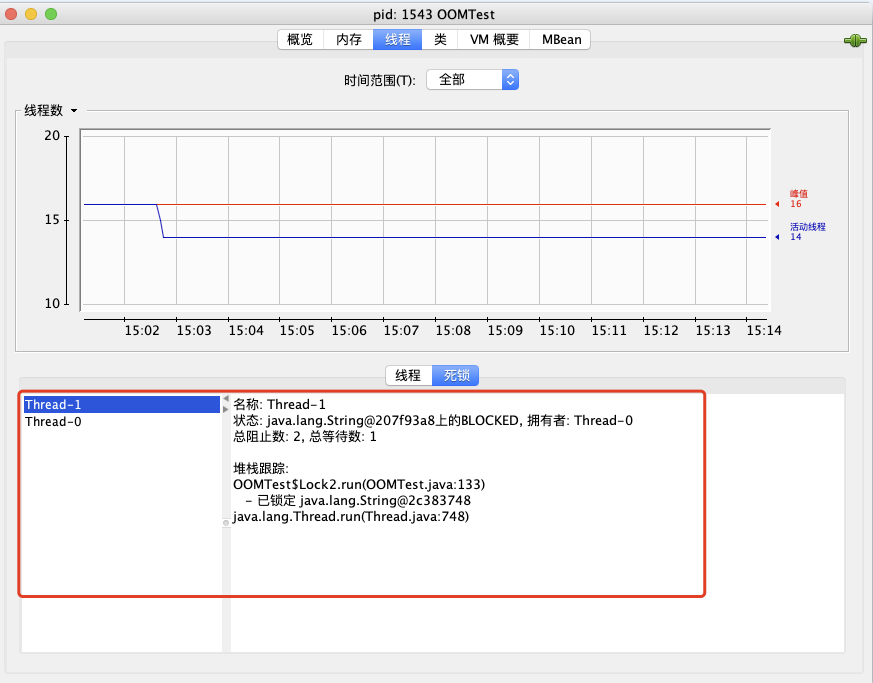
Task: Open the 时间范围 全部 dropdown
Action: point(472,80)
